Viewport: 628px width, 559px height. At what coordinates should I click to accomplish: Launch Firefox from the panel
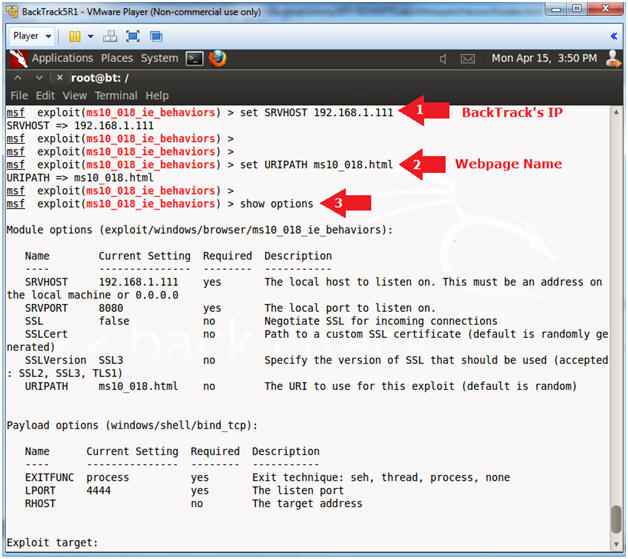coord(217,58)
